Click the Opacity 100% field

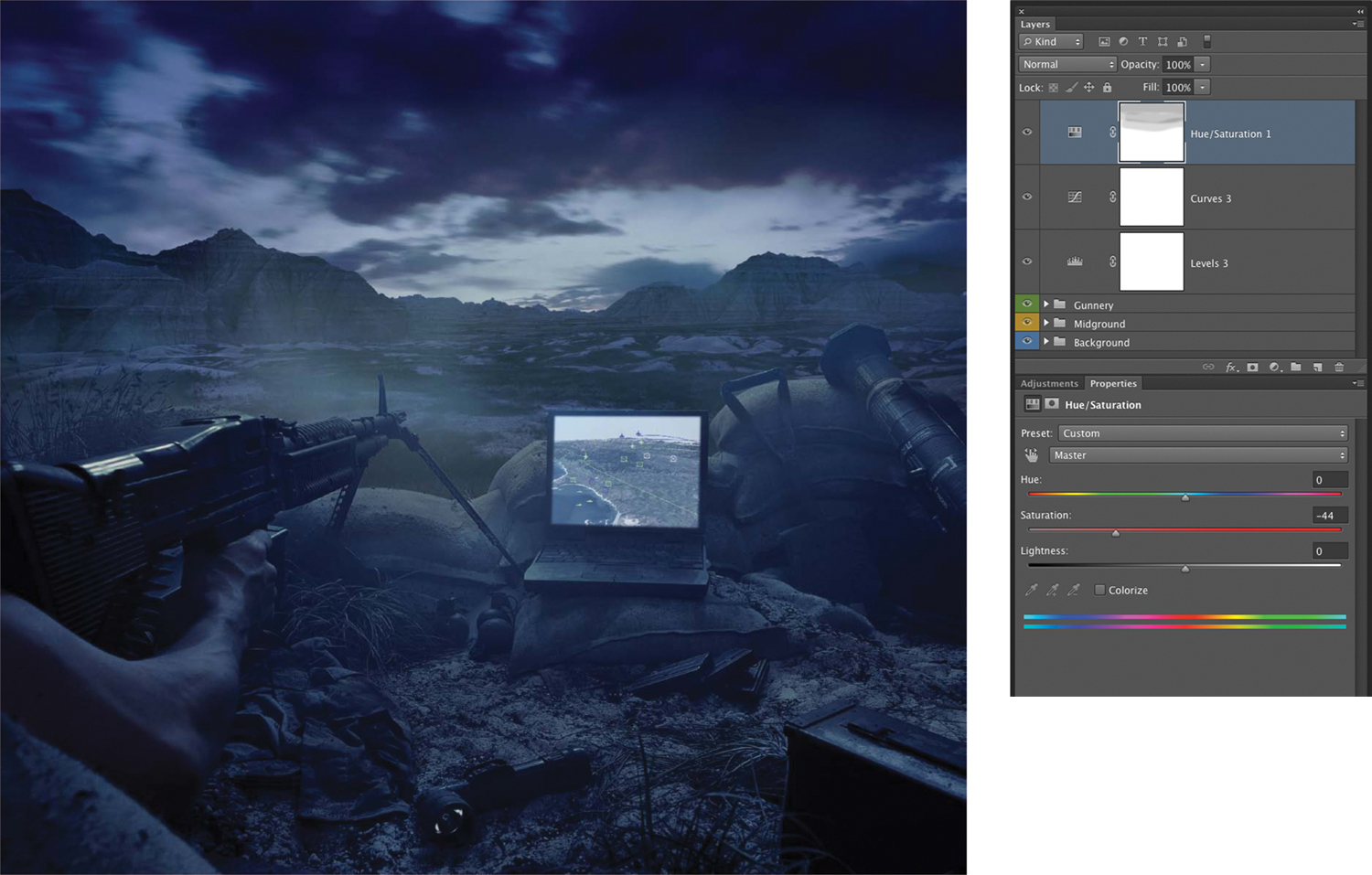[x=1178, y=65]
